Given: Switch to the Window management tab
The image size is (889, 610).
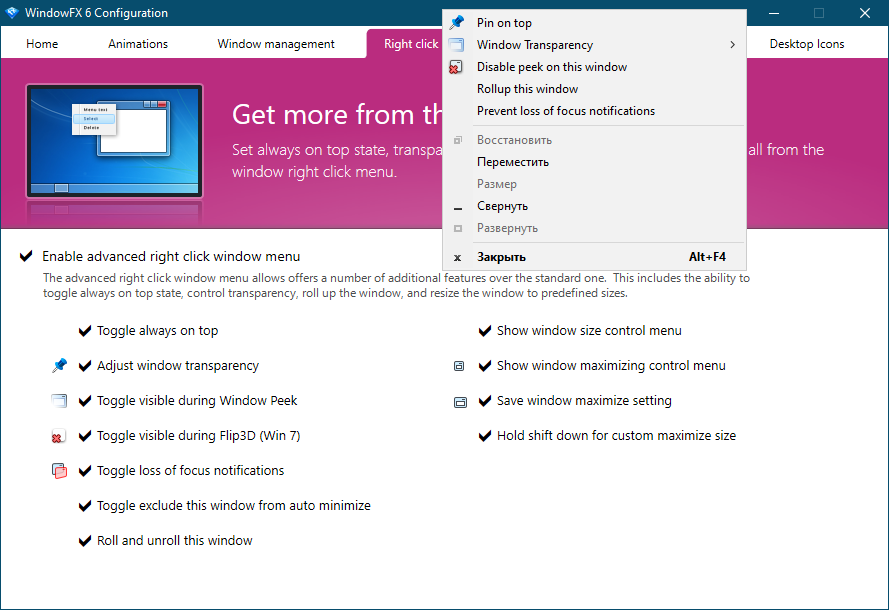Looking at the screenshot, I should click(276, 44).
